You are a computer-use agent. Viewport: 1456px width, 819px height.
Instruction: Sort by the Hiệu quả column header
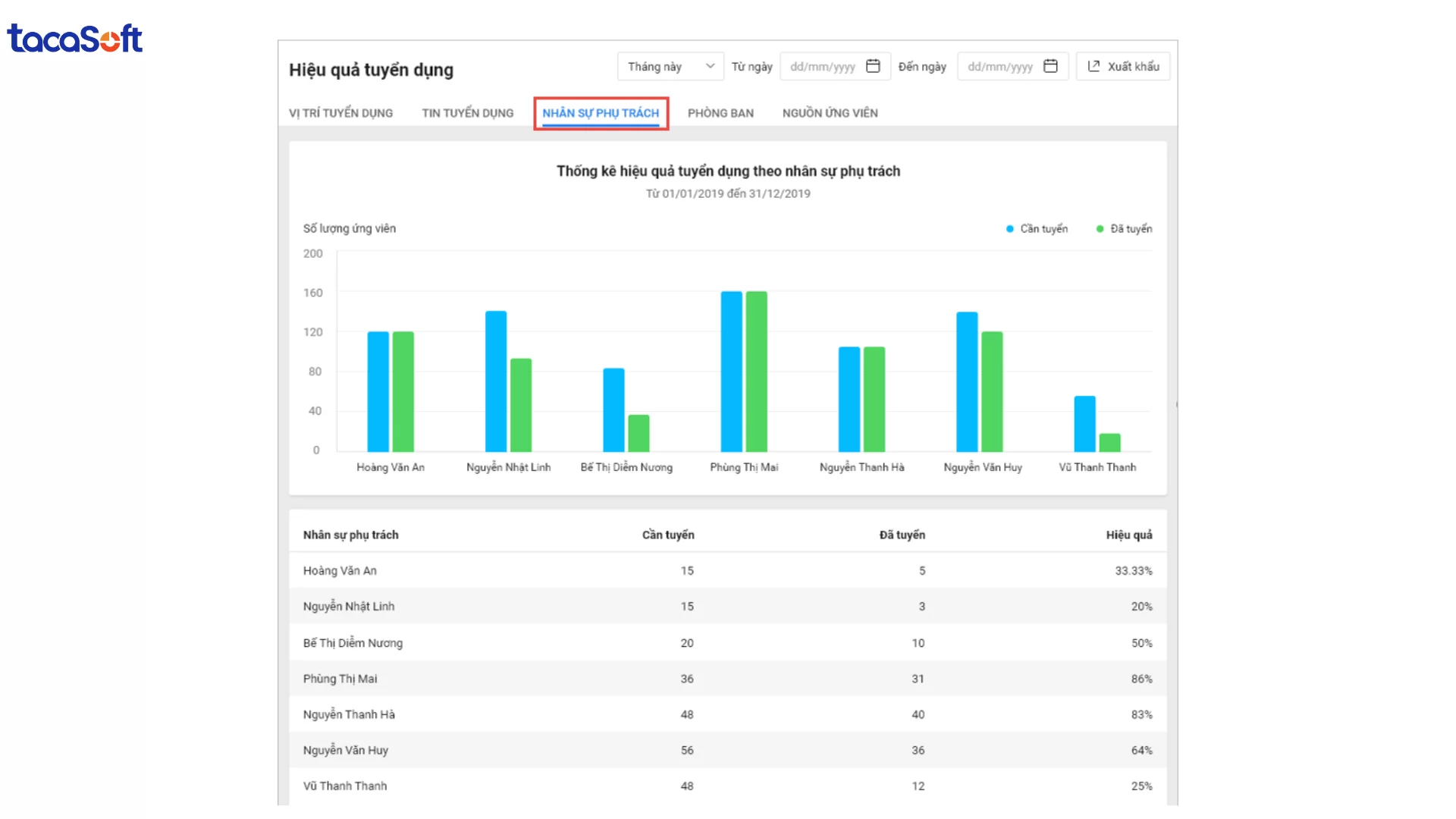(1128, 535)
